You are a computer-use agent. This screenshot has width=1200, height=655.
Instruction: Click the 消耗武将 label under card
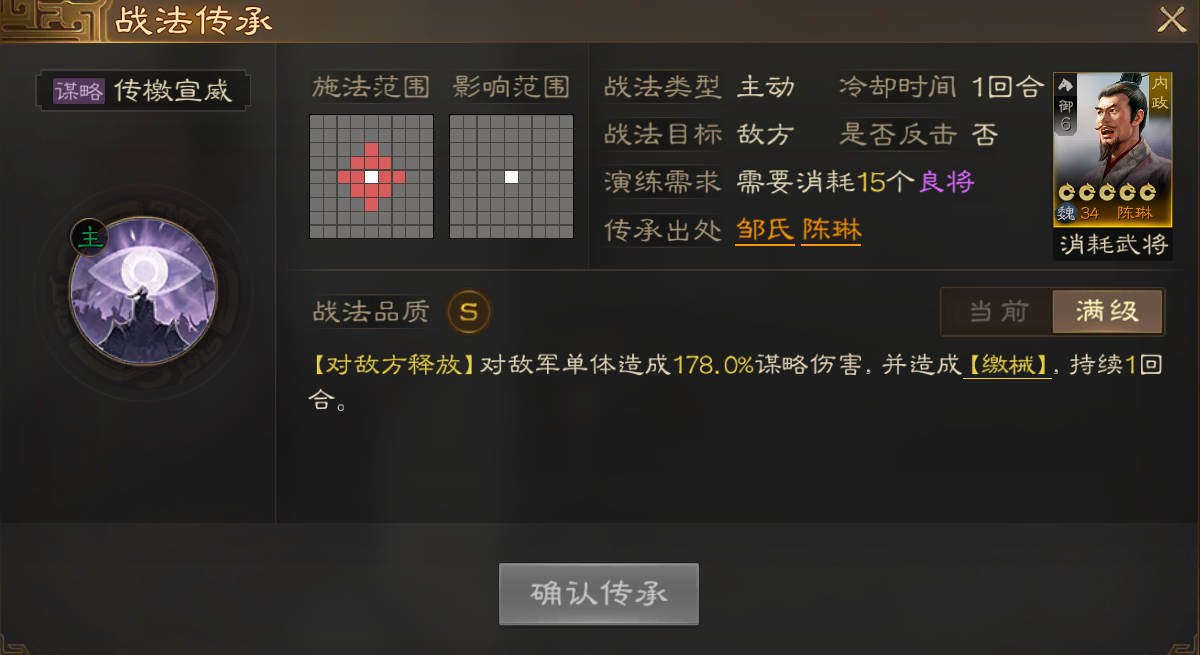1113,243
